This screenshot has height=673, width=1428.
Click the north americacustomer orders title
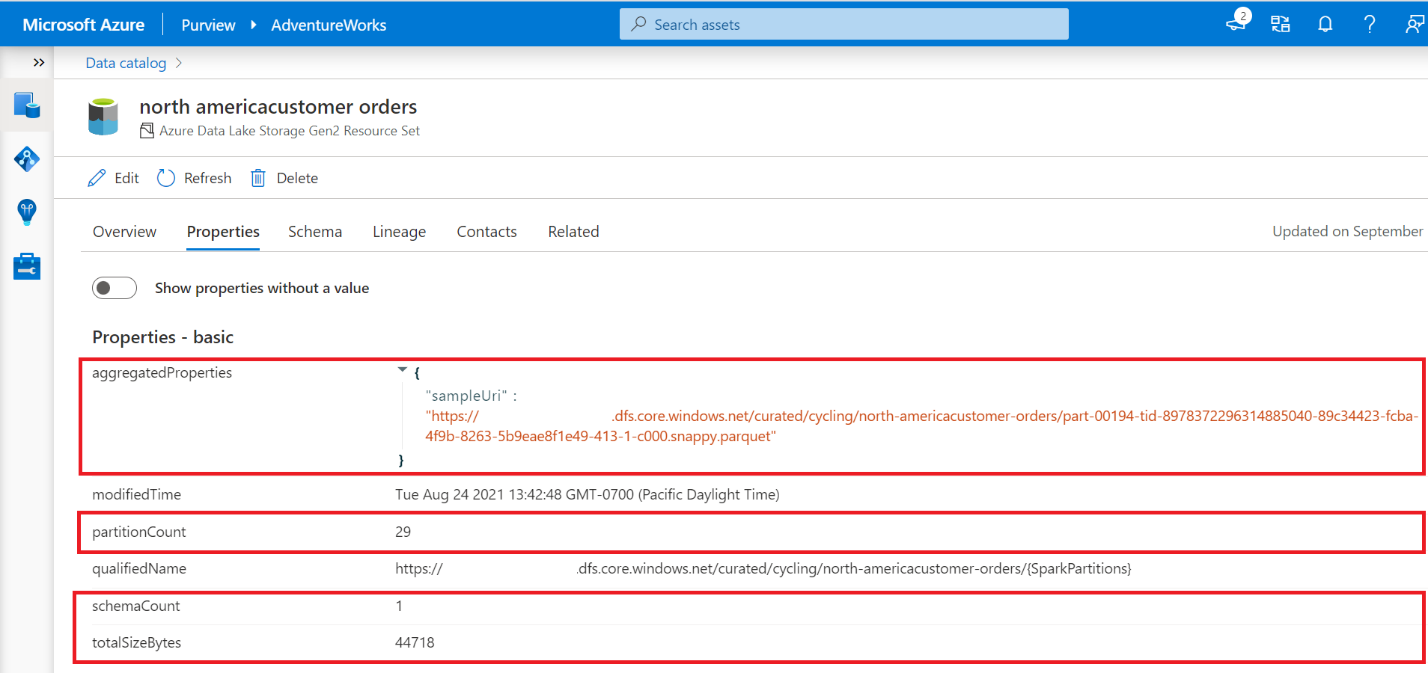[278, 107]
